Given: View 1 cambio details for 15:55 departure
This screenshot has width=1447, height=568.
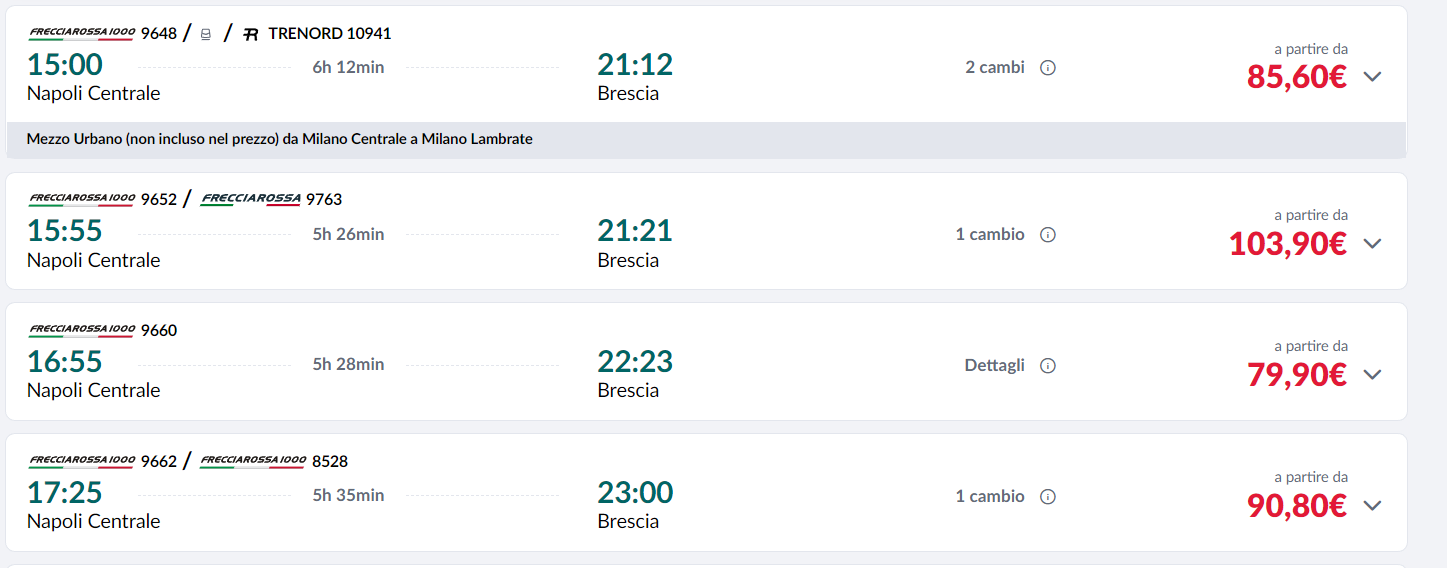Looking at the screenshot, I should [x=990, y=235].
